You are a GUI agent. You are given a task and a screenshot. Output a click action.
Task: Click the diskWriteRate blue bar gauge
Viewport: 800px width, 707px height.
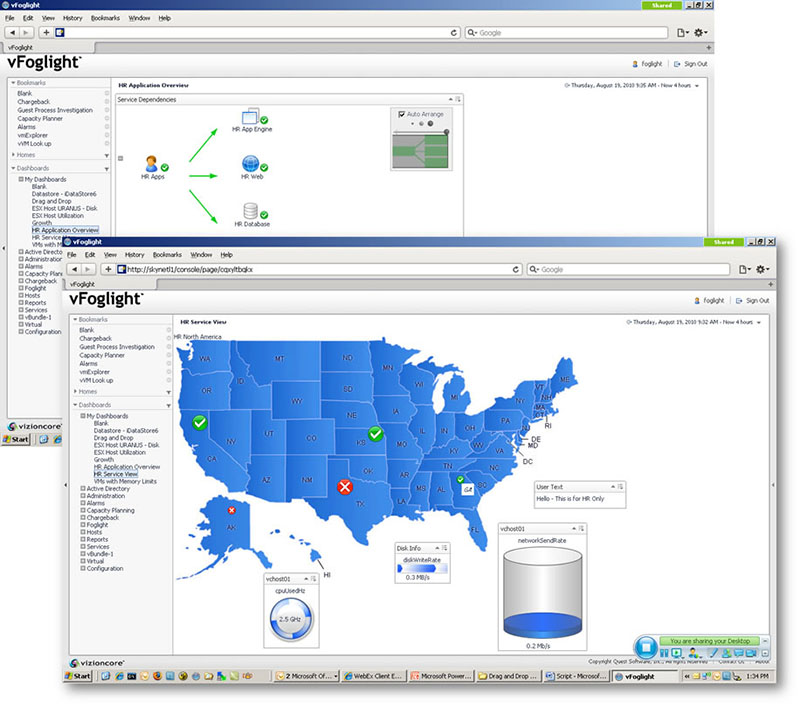[x=422, y=568]
